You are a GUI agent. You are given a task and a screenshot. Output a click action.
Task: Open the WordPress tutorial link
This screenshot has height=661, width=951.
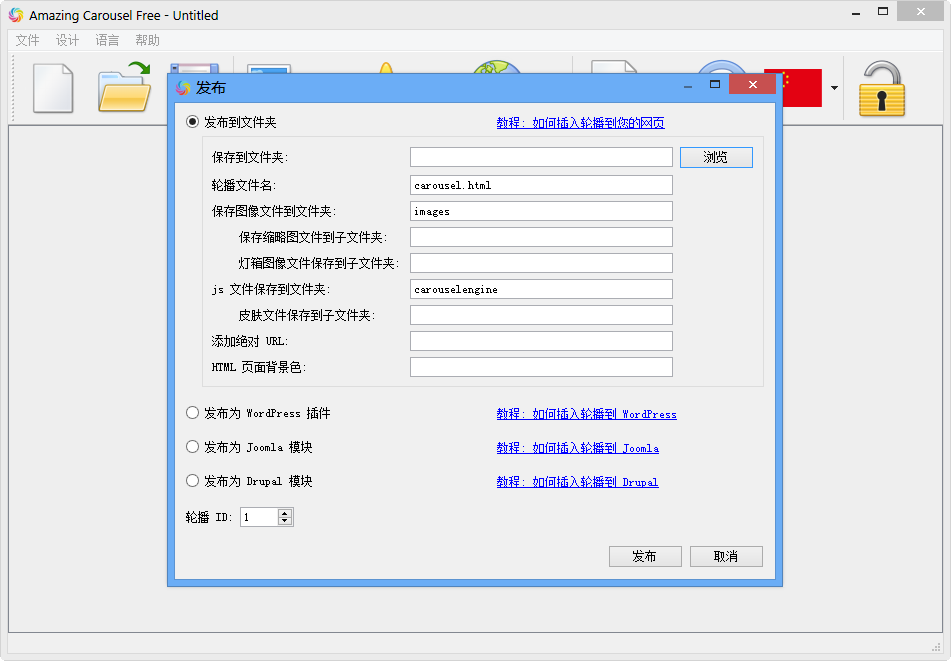click(586, 414)
